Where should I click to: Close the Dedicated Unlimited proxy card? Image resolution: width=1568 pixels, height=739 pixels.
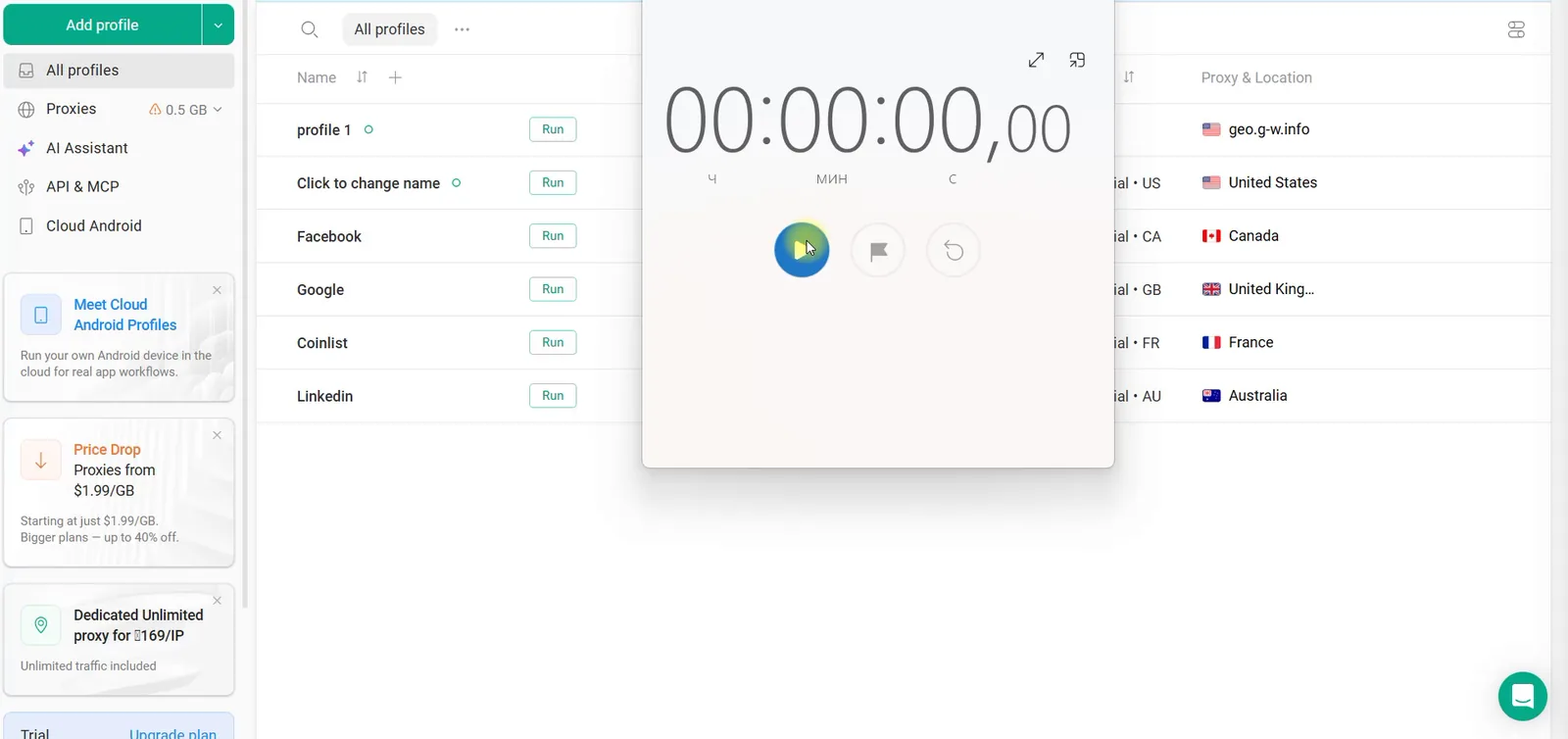pyautogui.click(x=218, y=601)
